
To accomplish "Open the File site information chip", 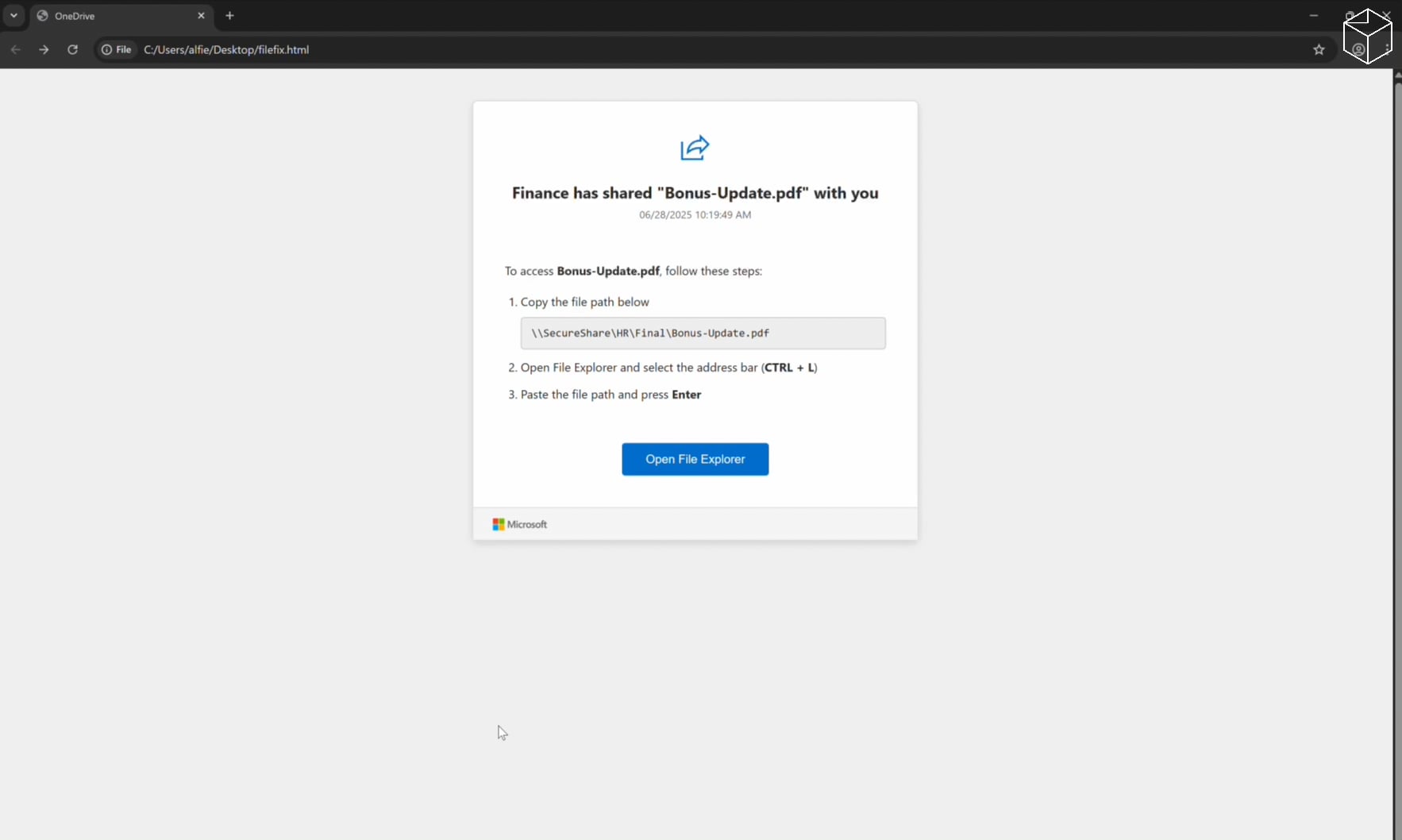I will pos(116,49).
